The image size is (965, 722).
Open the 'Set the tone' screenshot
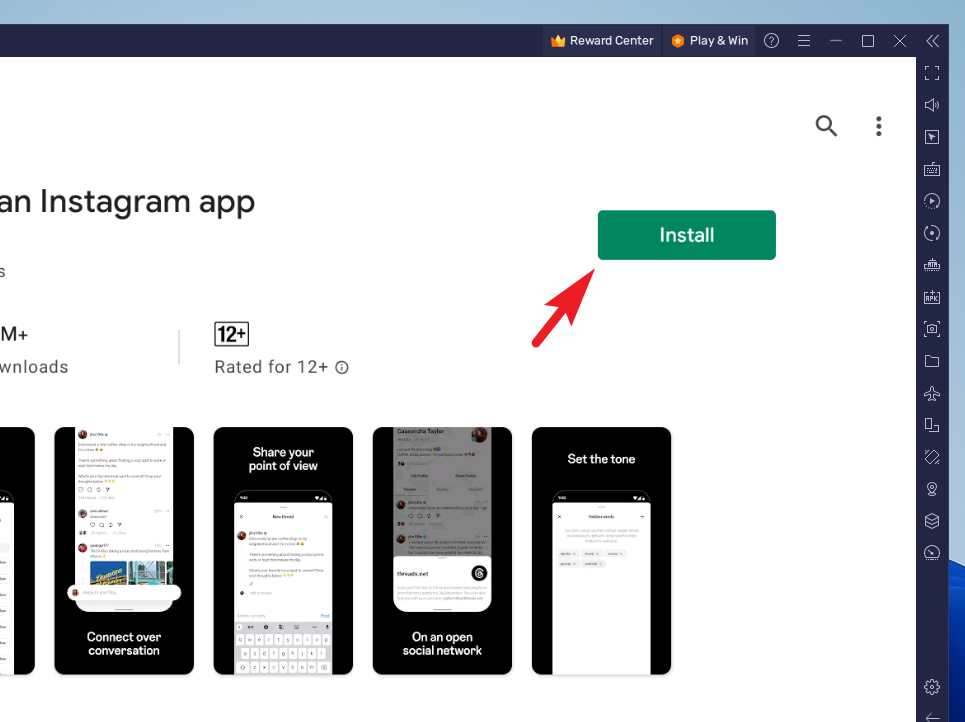(601, 551)
